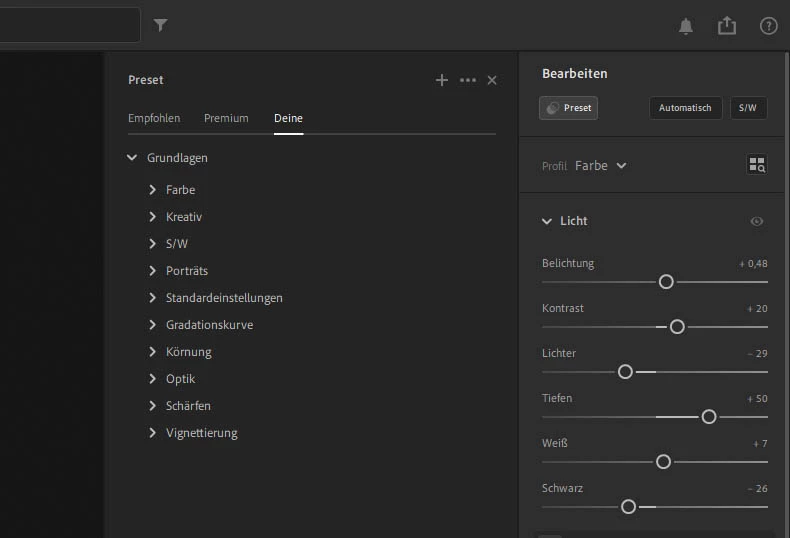
Task: Browse profiles with the grid icon
Action: tap(757, 165)
